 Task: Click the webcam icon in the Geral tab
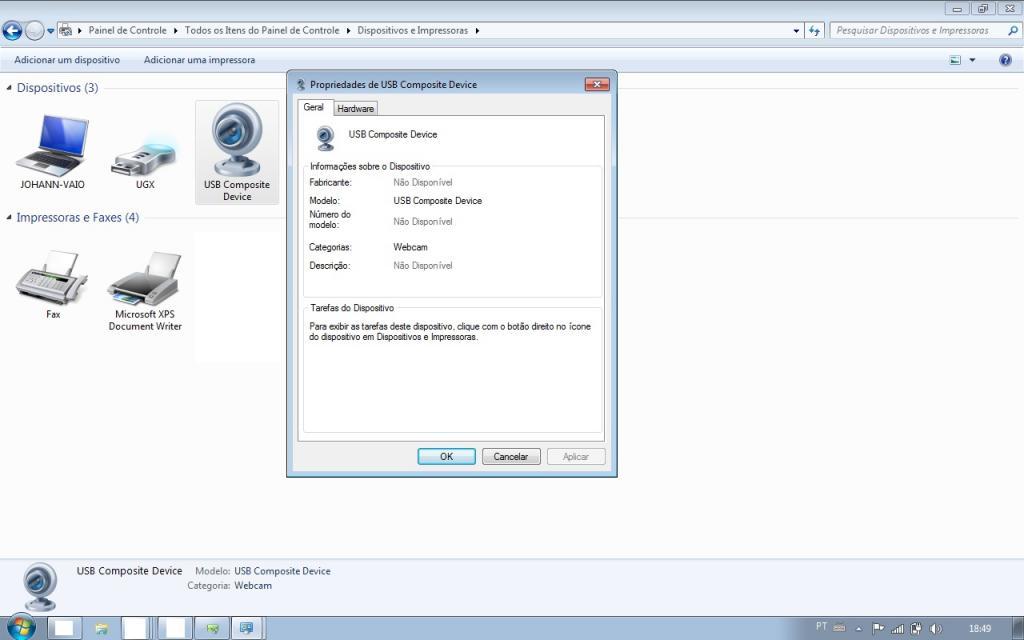325,138
